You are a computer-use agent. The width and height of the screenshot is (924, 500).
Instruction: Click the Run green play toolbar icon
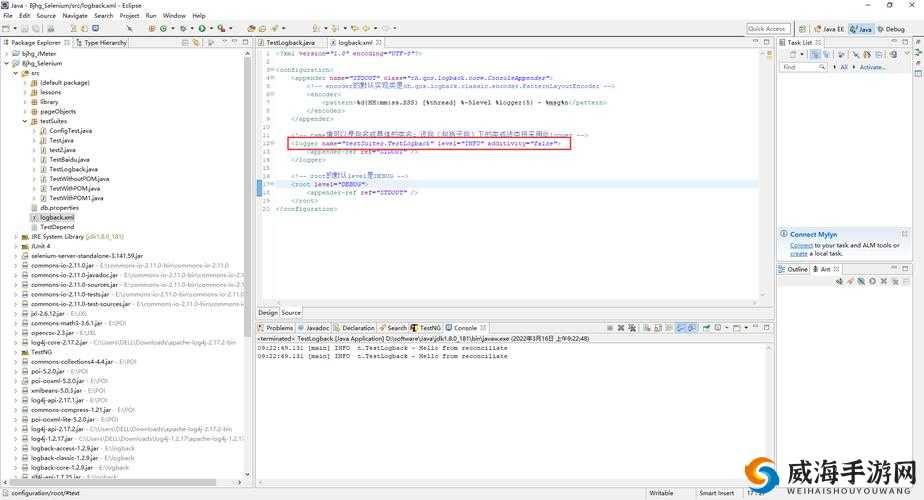(202, 28)
